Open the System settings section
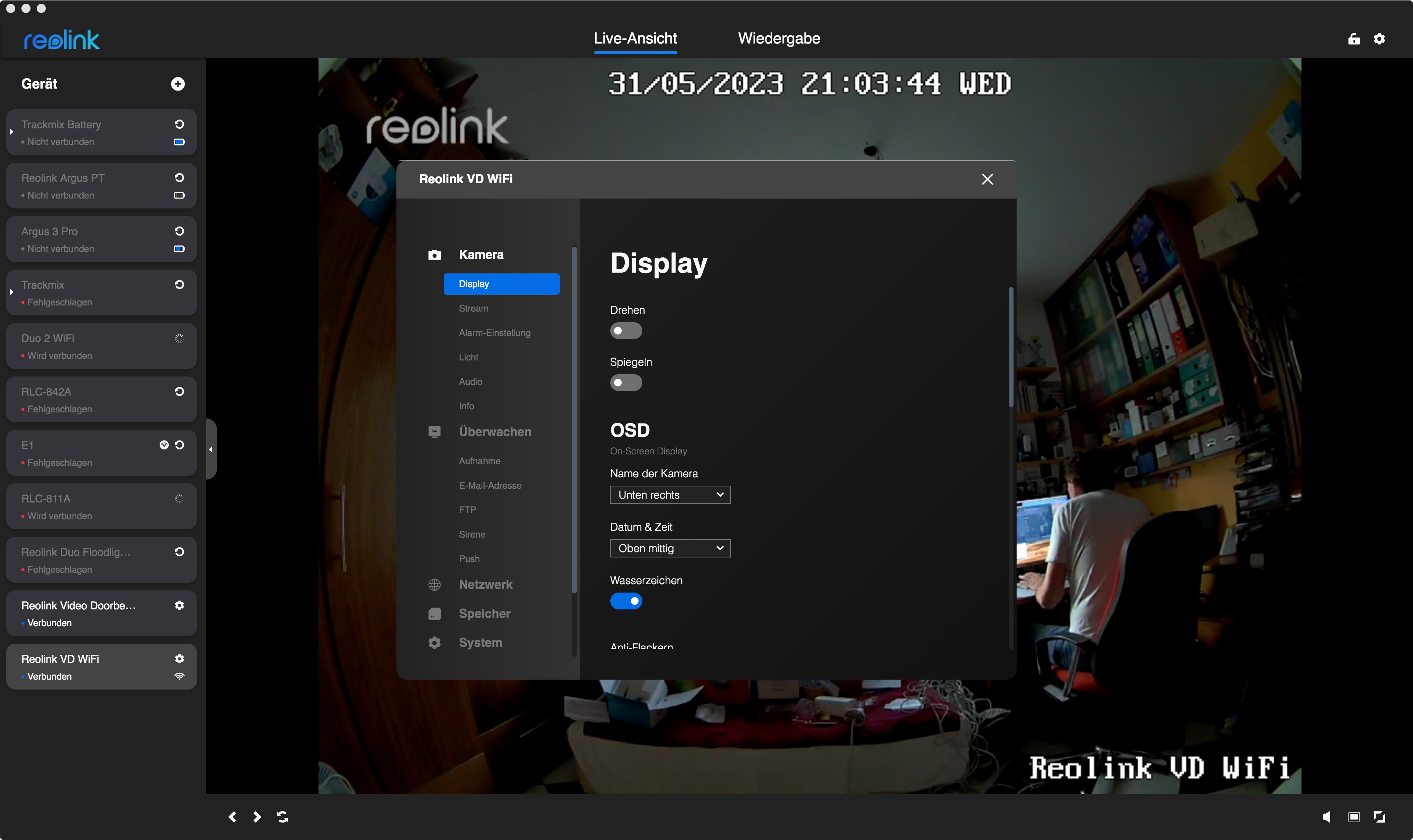The width and height of the screenshot is (1413, 840). [480, 643]
